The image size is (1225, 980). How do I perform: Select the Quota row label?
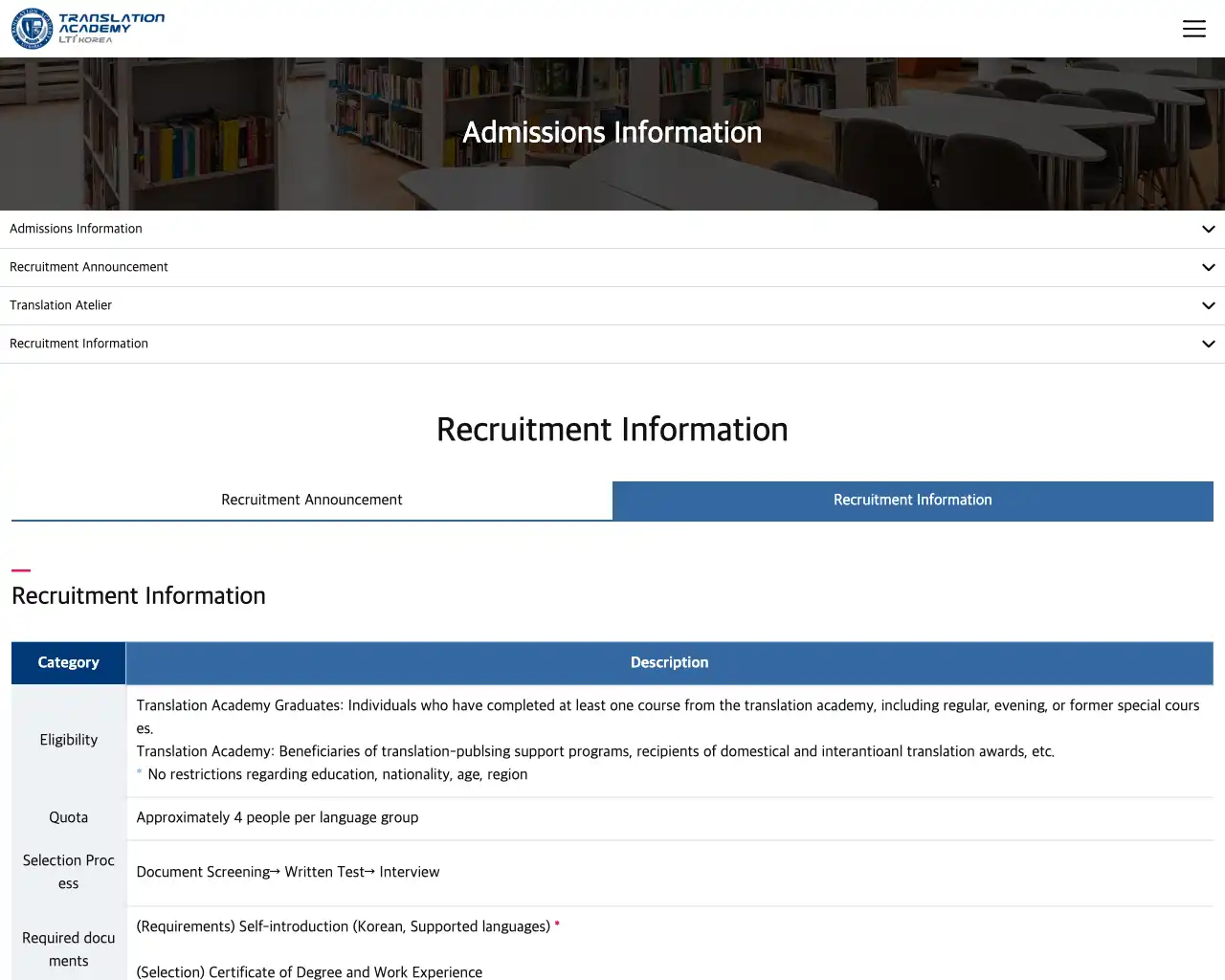[68, 817]
